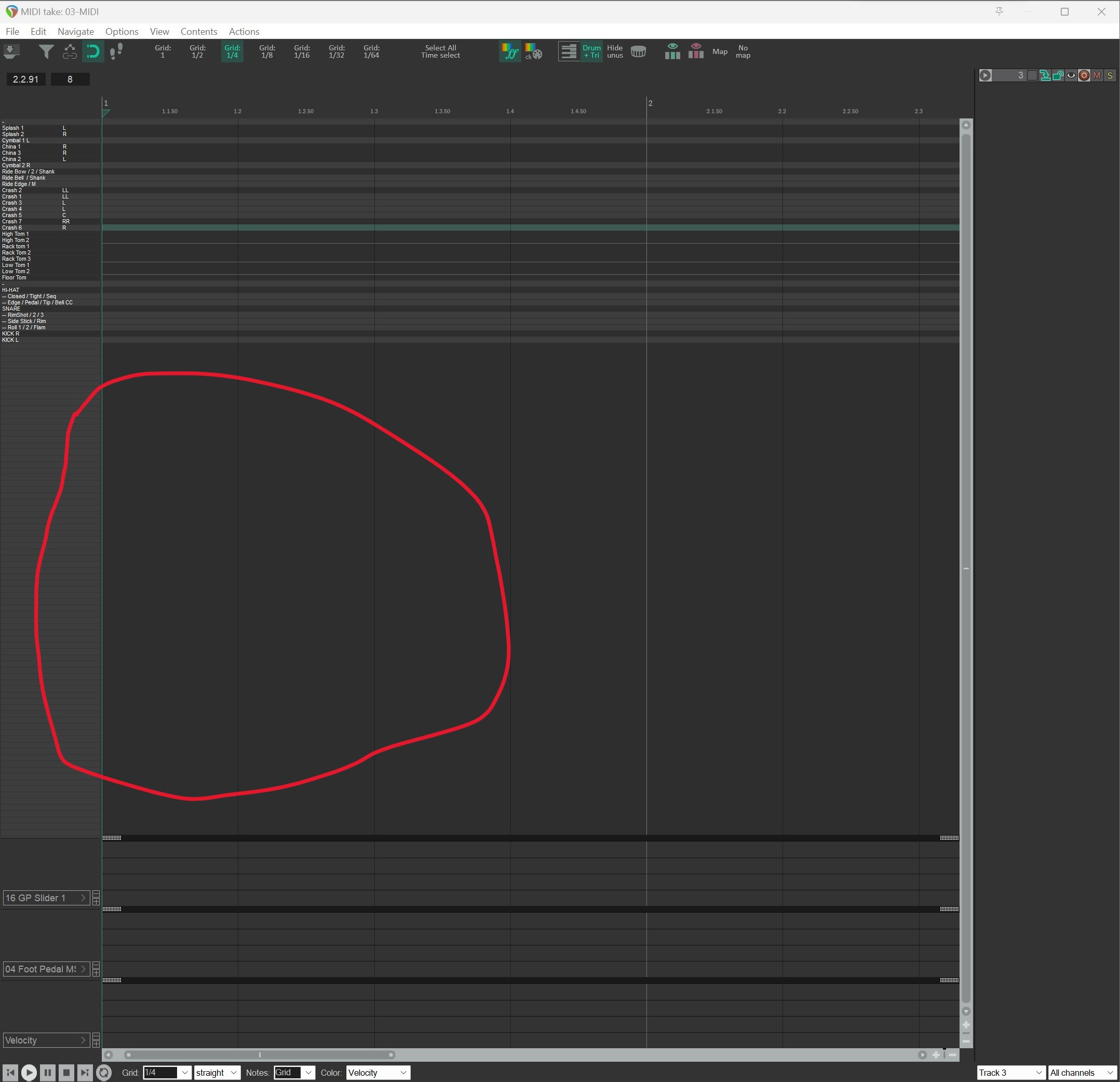The width and height of the screenshot is (1120, 1082).
Task: Click green eye show-rows icon
Action: pos(672,51)
